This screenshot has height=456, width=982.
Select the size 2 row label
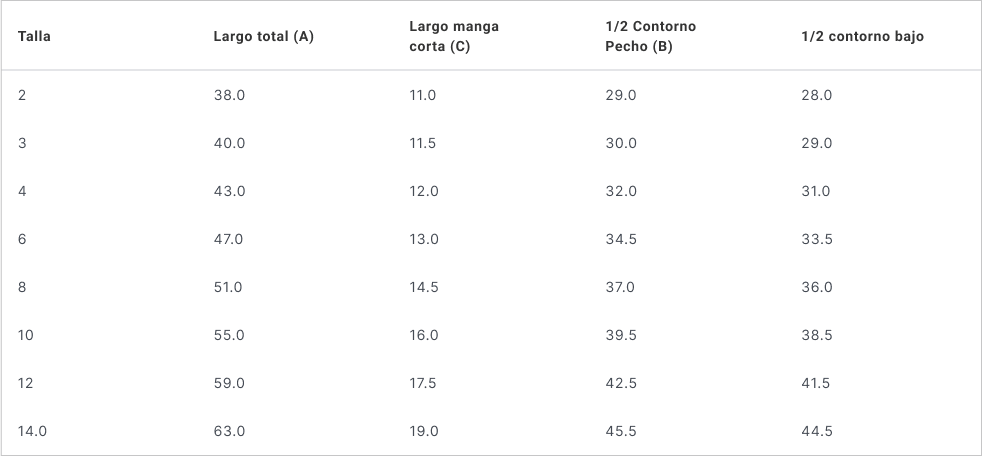pyautogui.click(x=22, y=95)
